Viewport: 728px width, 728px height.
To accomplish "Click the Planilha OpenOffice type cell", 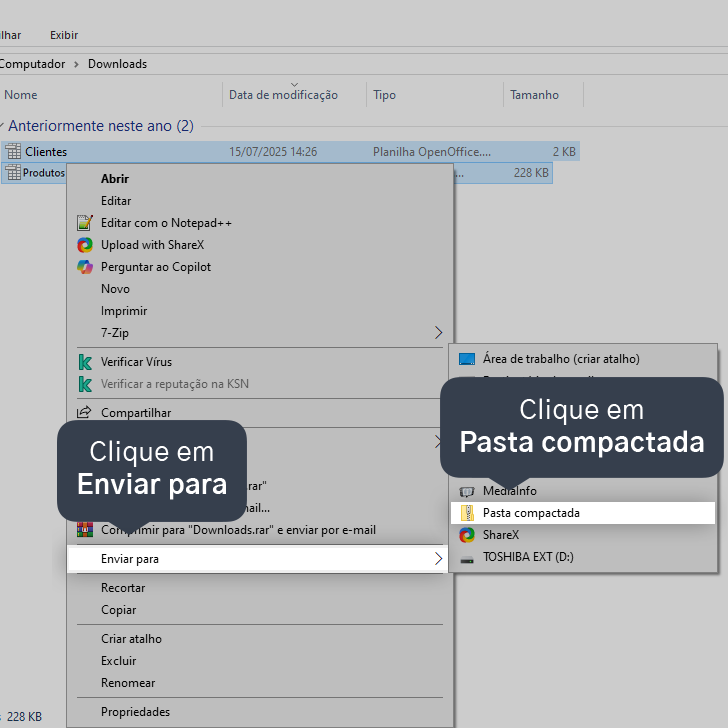I will [x=432, y=152].
